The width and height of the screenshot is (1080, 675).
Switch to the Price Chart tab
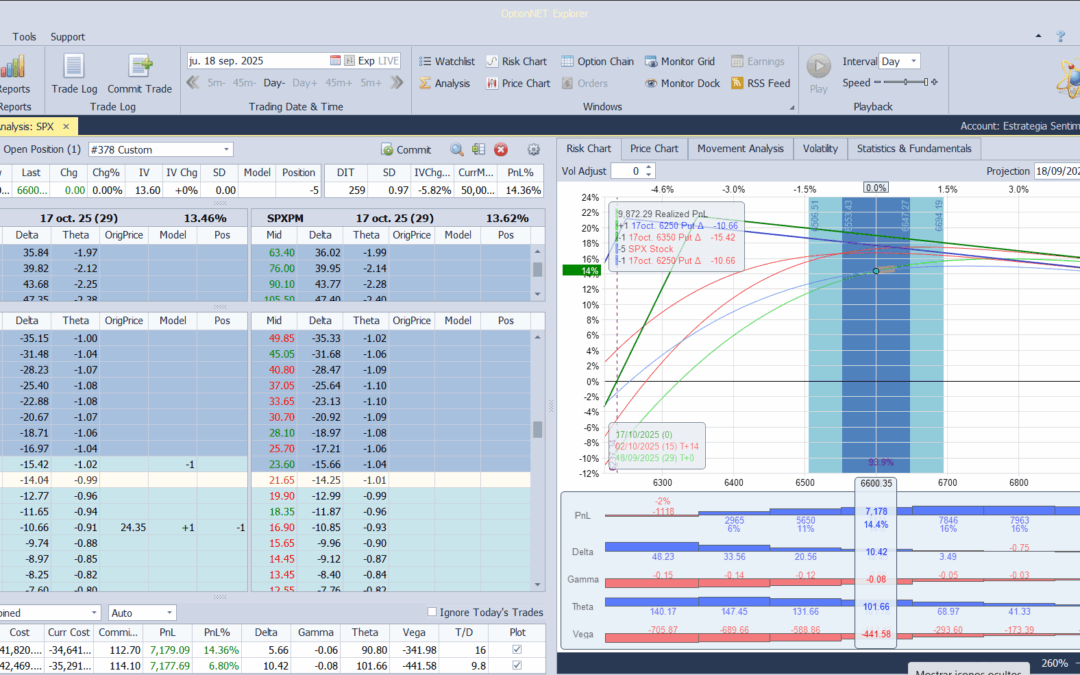point(654,149)
